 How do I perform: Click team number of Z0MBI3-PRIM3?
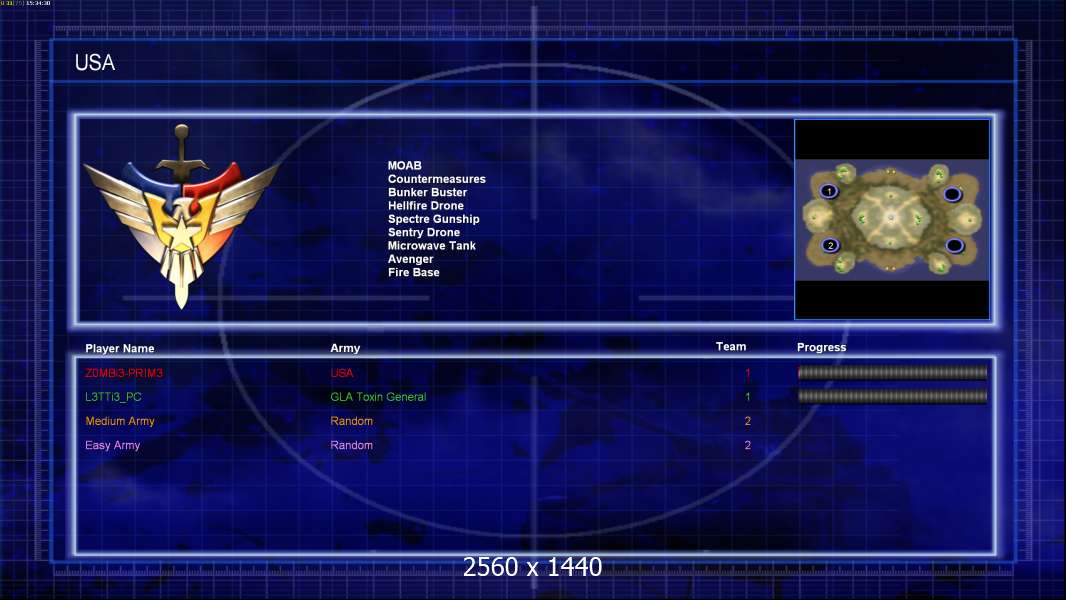point(748,373)
